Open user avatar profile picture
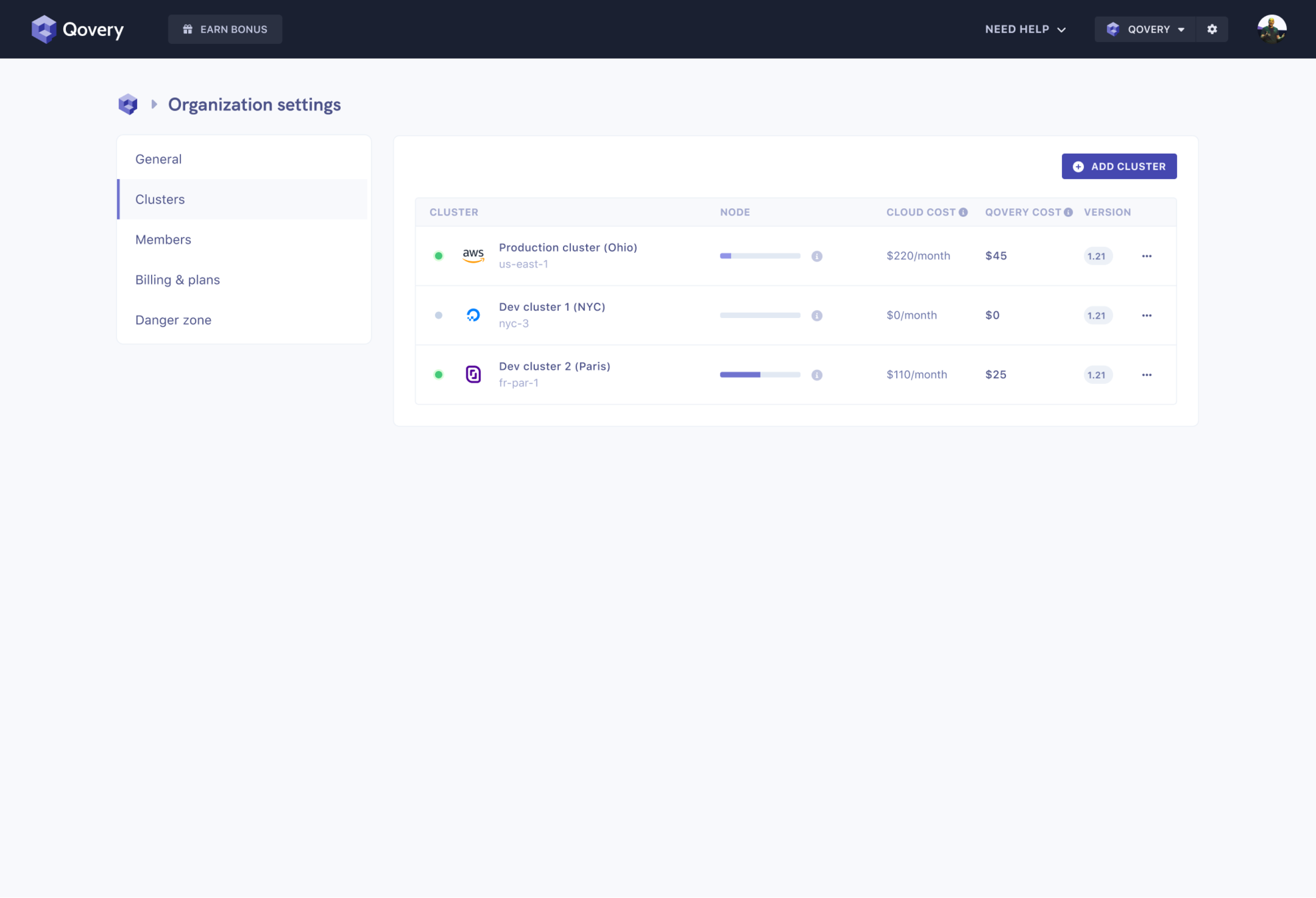 [x=1271, y=29]
